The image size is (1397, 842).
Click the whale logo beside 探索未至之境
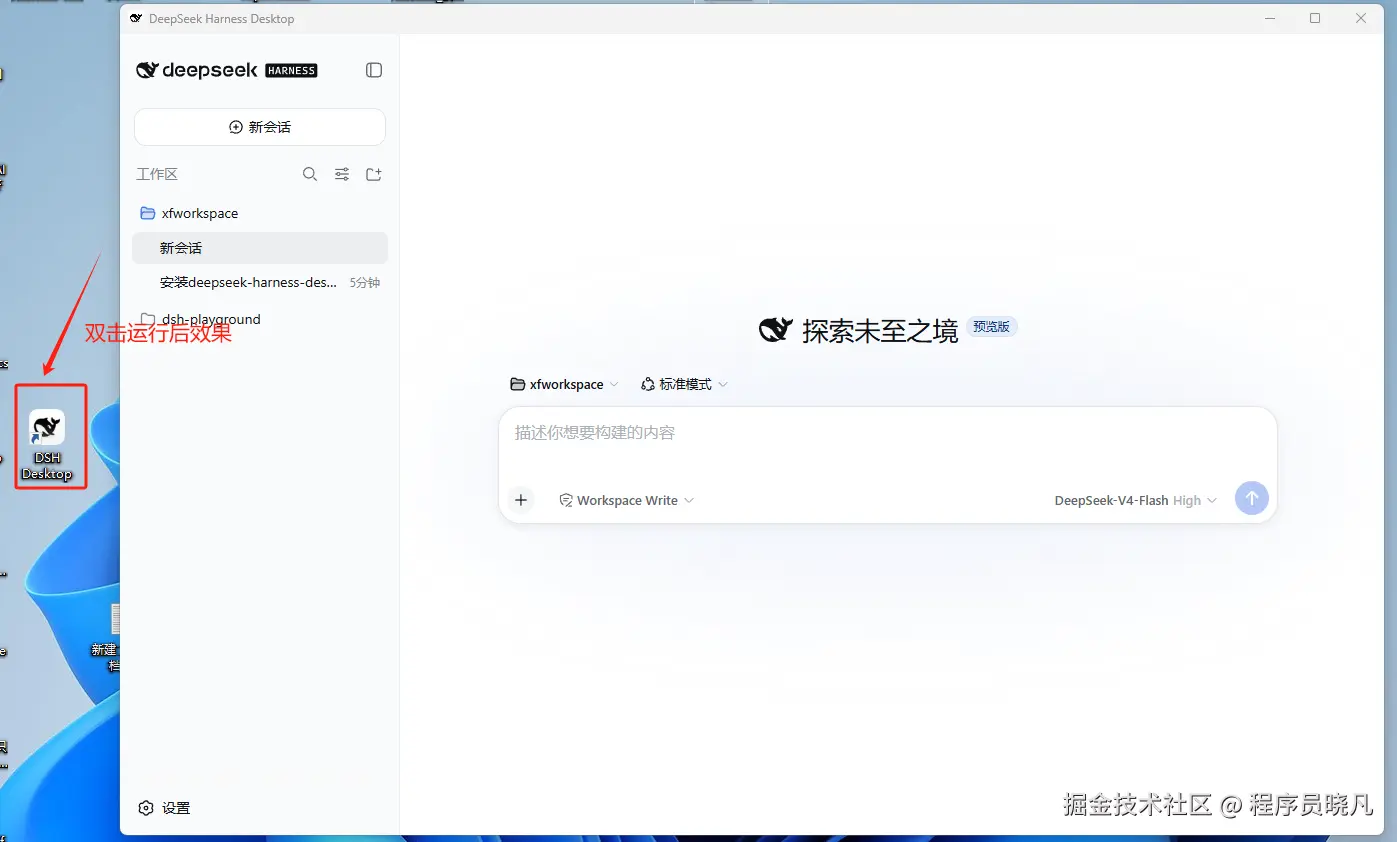coord(776,330)
